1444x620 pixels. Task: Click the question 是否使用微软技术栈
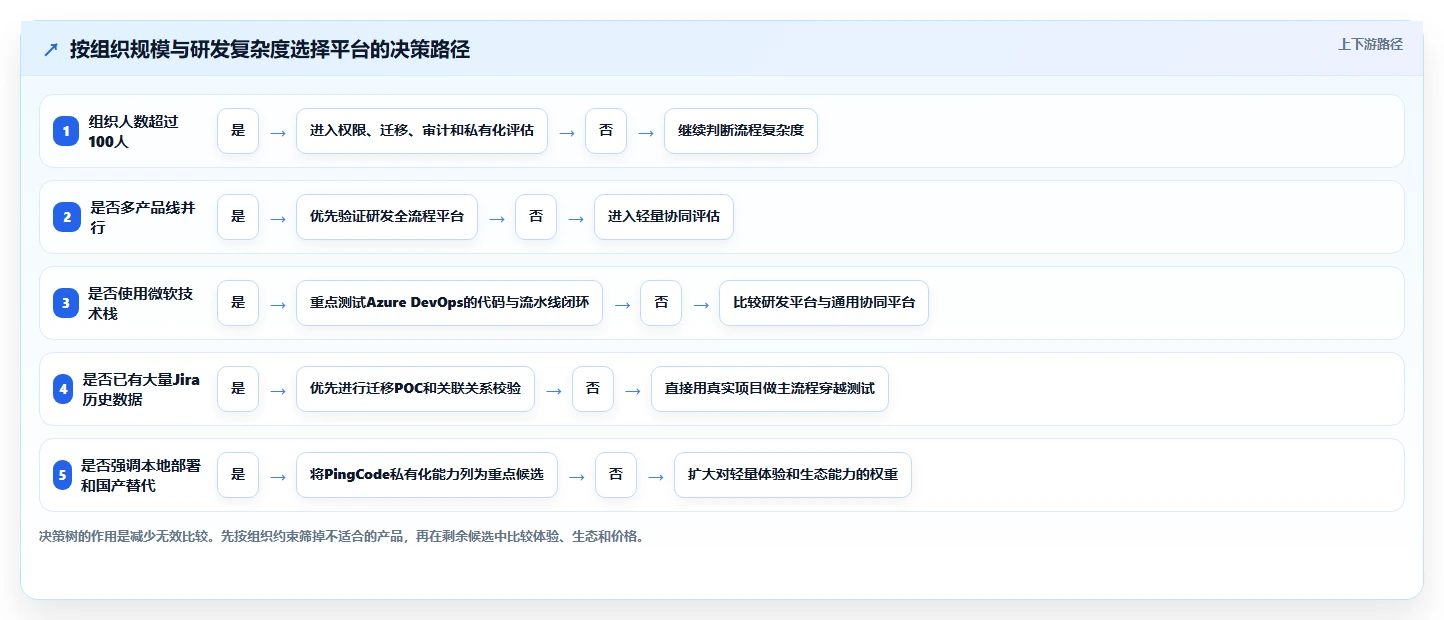click(x=141, y=303)
